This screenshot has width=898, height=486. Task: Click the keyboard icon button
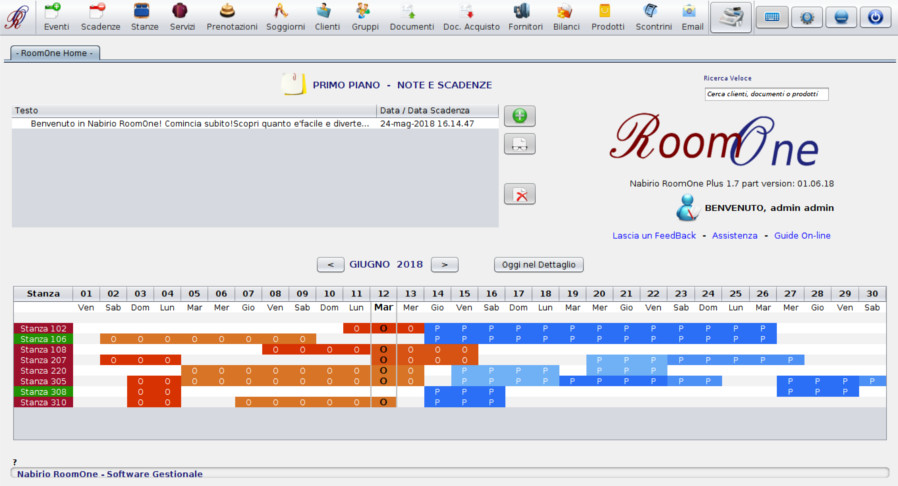point(772,17)
